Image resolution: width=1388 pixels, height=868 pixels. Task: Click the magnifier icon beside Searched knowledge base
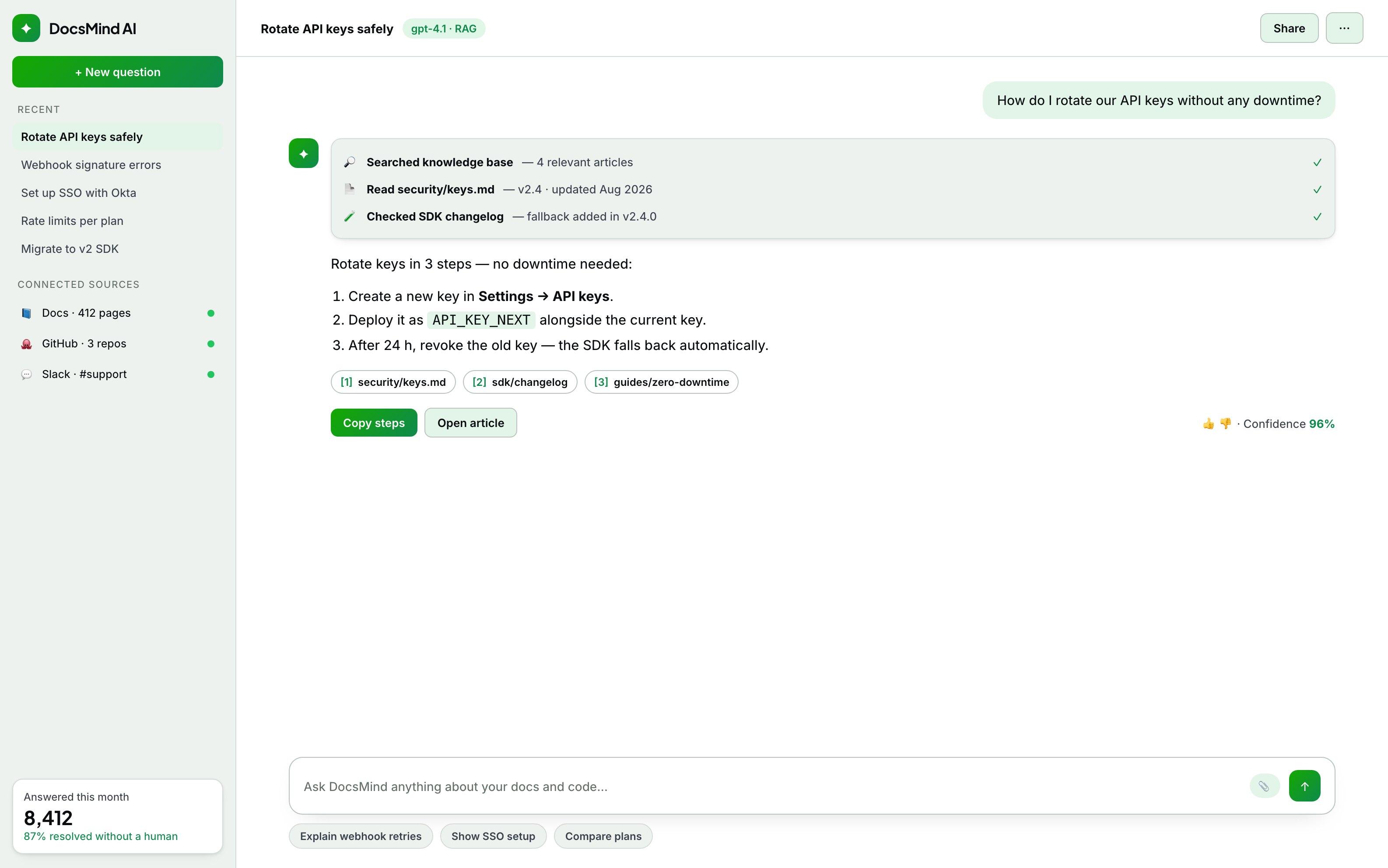coord(350,162)
